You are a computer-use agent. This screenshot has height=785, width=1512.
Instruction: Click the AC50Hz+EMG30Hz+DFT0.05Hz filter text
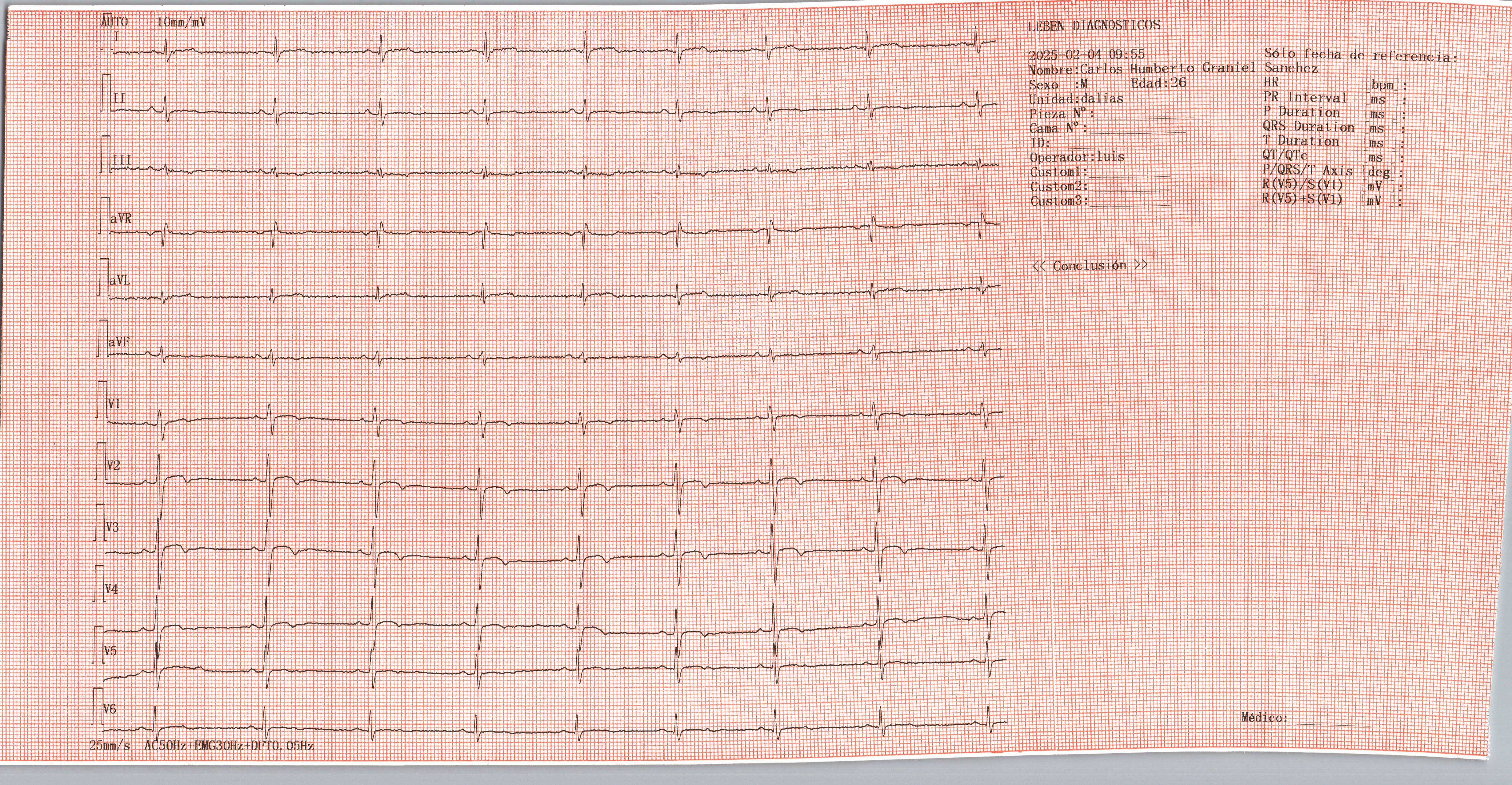[230, 746]
